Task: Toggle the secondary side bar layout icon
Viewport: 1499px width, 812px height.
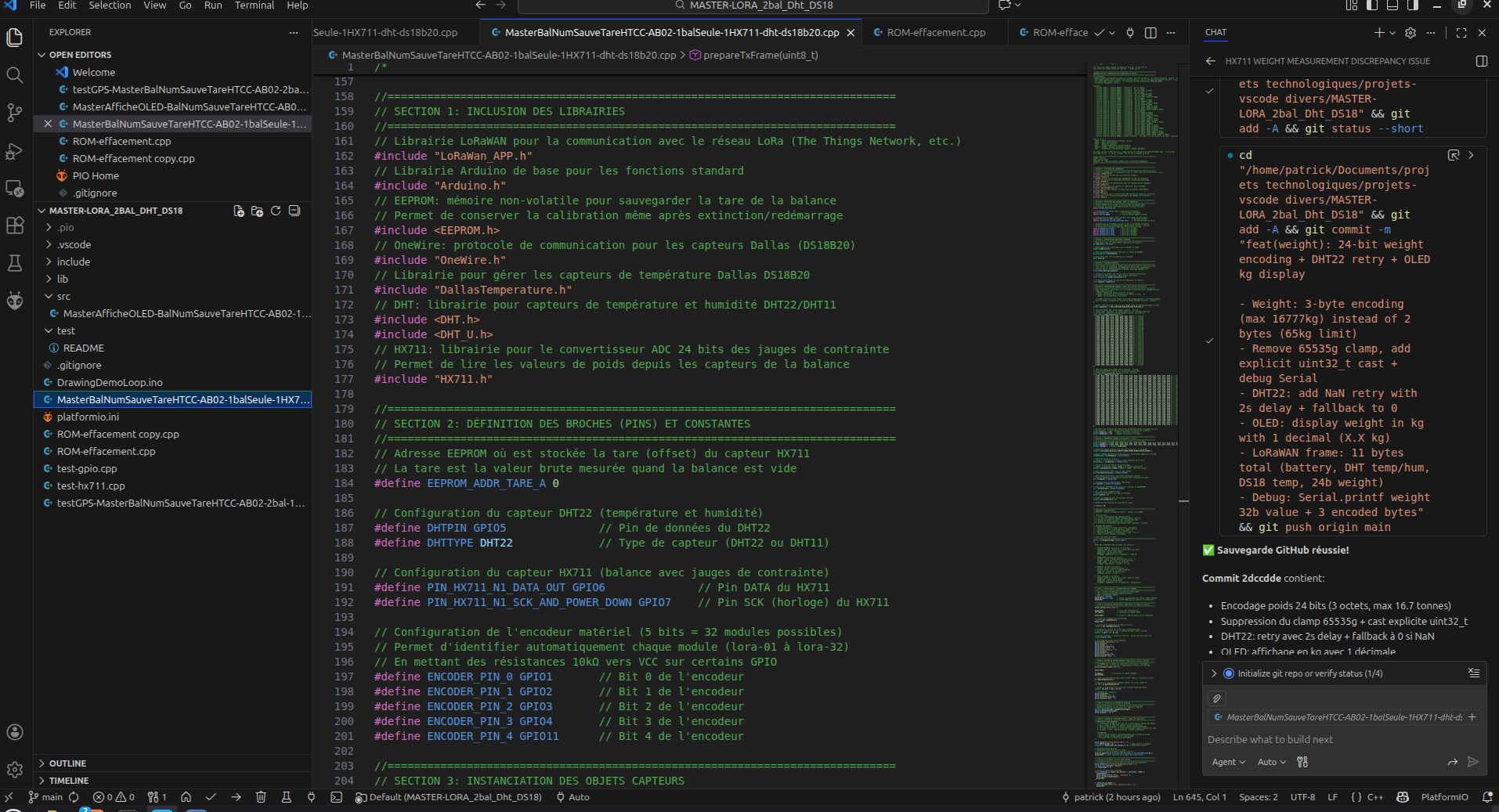Action: click(1413, 5)
